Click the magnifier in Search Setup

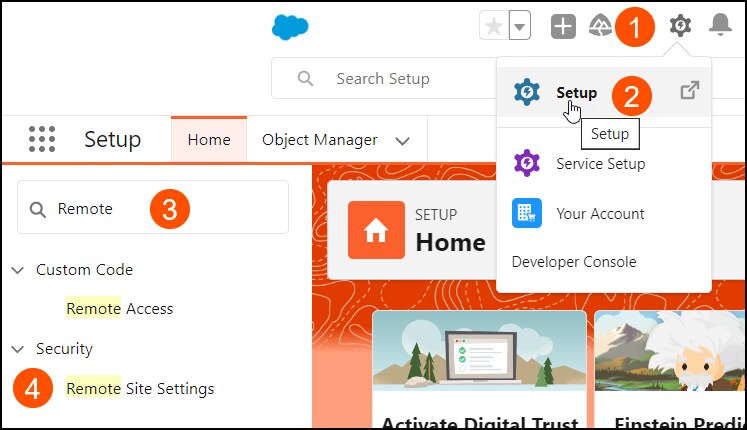(x=305, y=79)
